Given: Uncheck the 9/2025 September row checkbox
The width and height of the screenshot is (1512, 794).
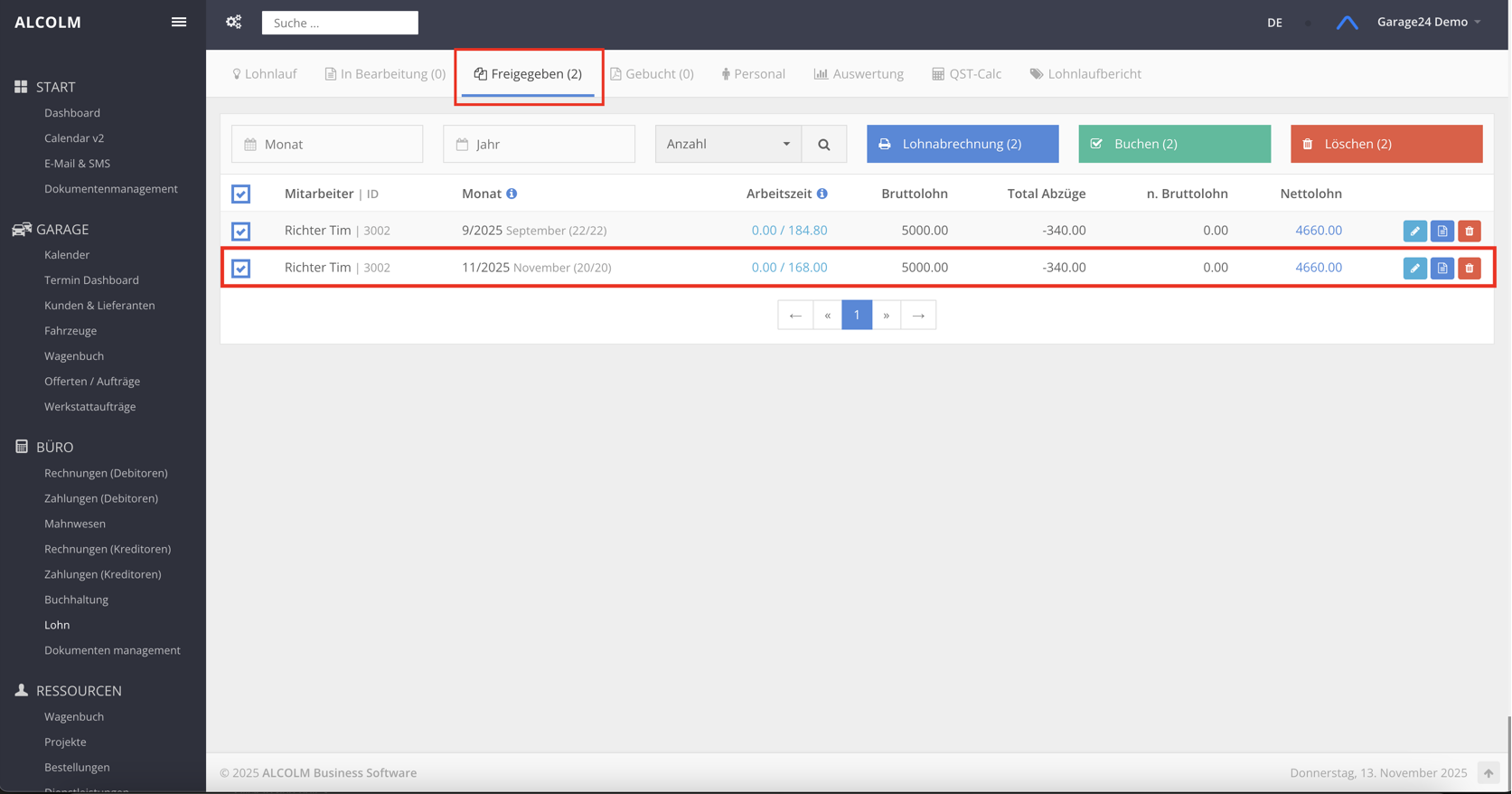Looking at the screenshot, I should [x=241, y=232].
